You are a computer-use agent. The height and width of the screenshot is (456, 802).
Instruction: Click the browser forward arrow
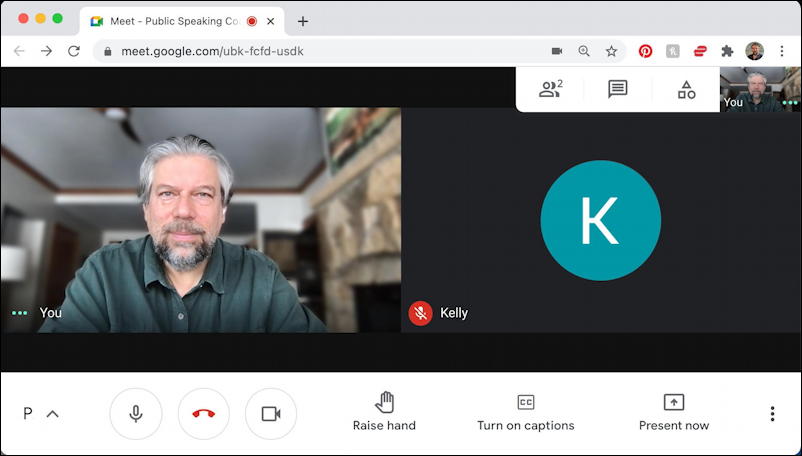click(x=47, y=51)
